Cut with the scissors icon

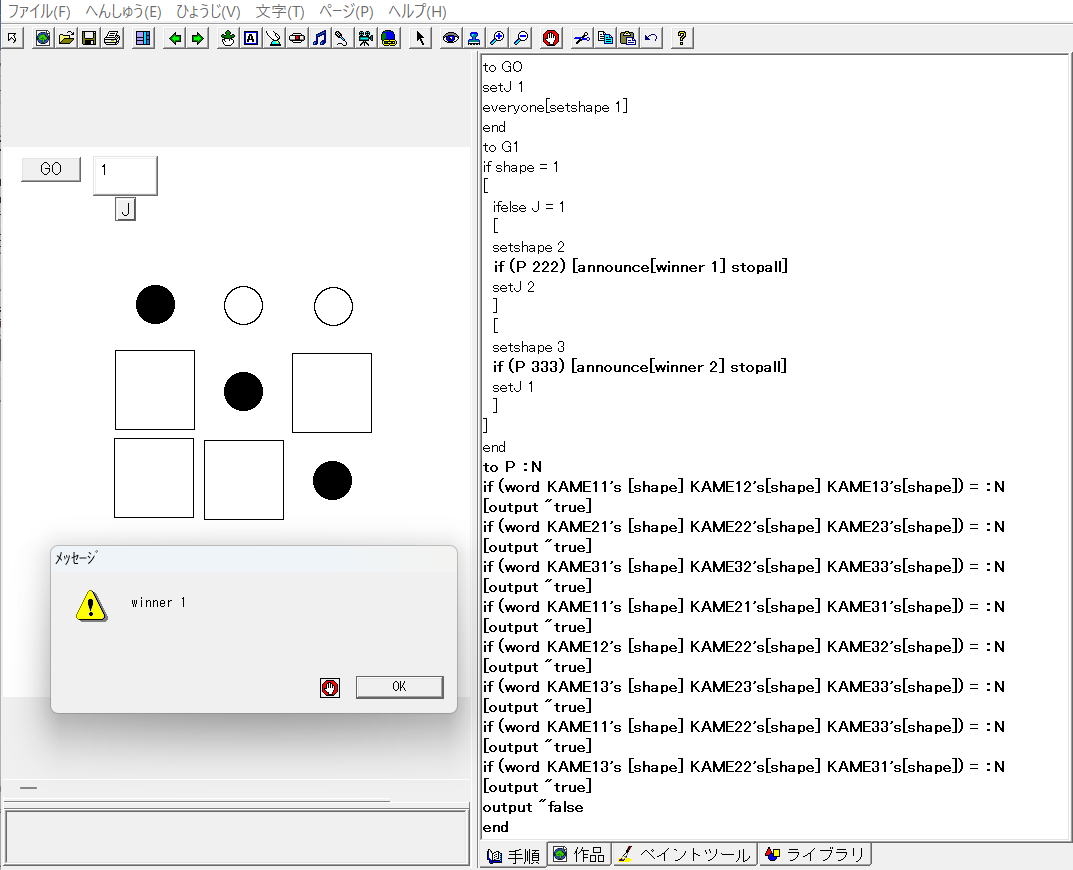coord(582,38)
